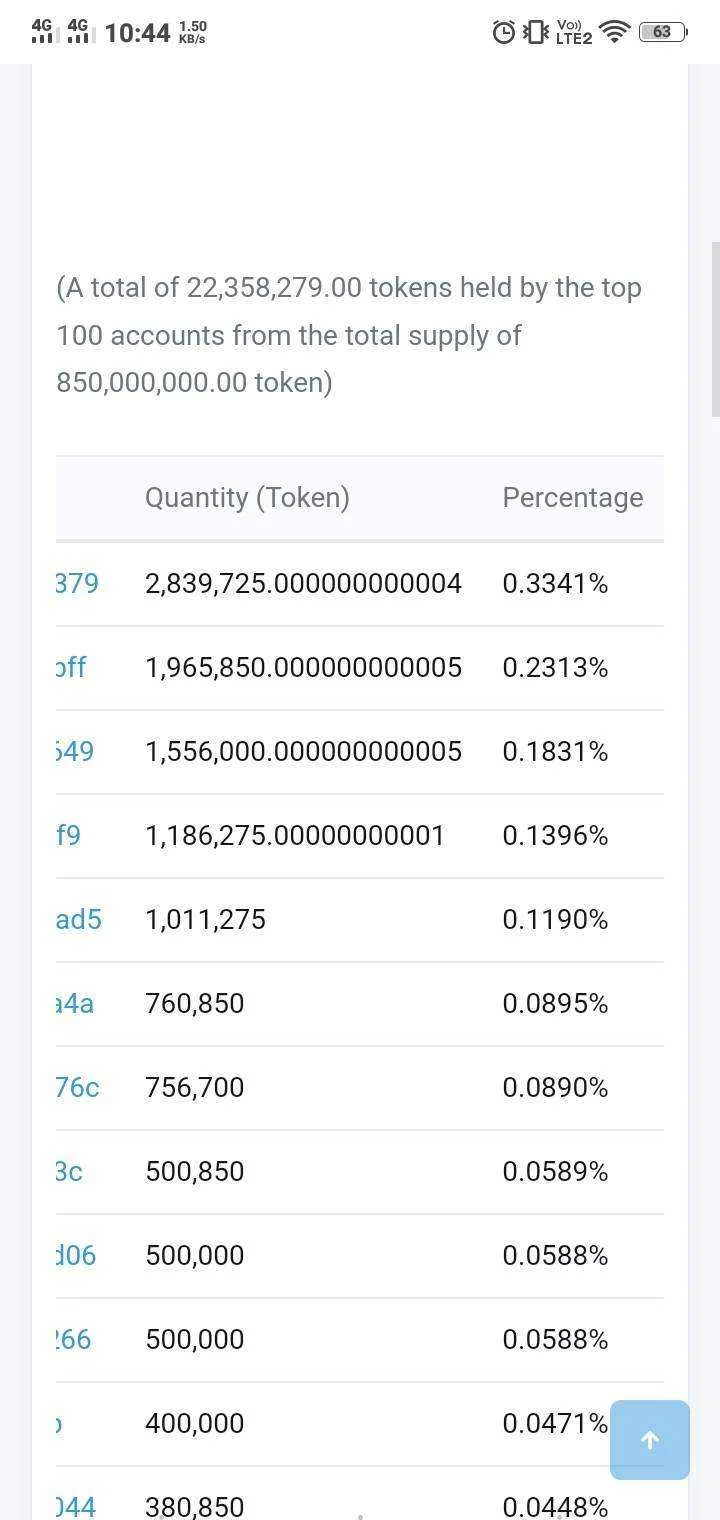This screenshot has height=1520, width=720.
Task: Tap the alarm clock status icon
Action: point(504,32)
